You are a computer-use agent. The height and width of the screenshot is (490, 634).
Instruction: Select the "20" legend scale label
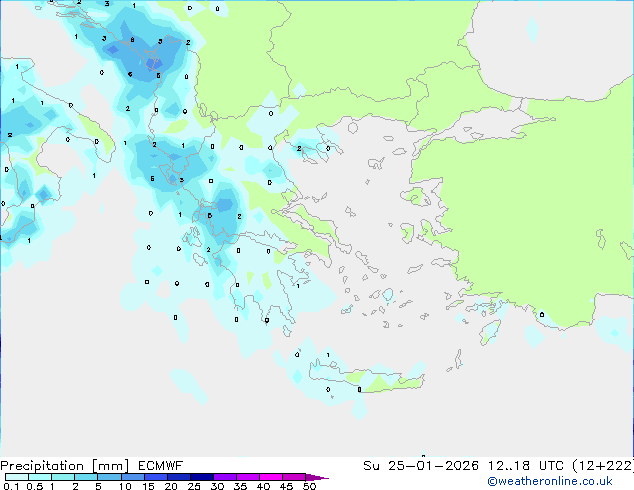[x=171, y=486]
